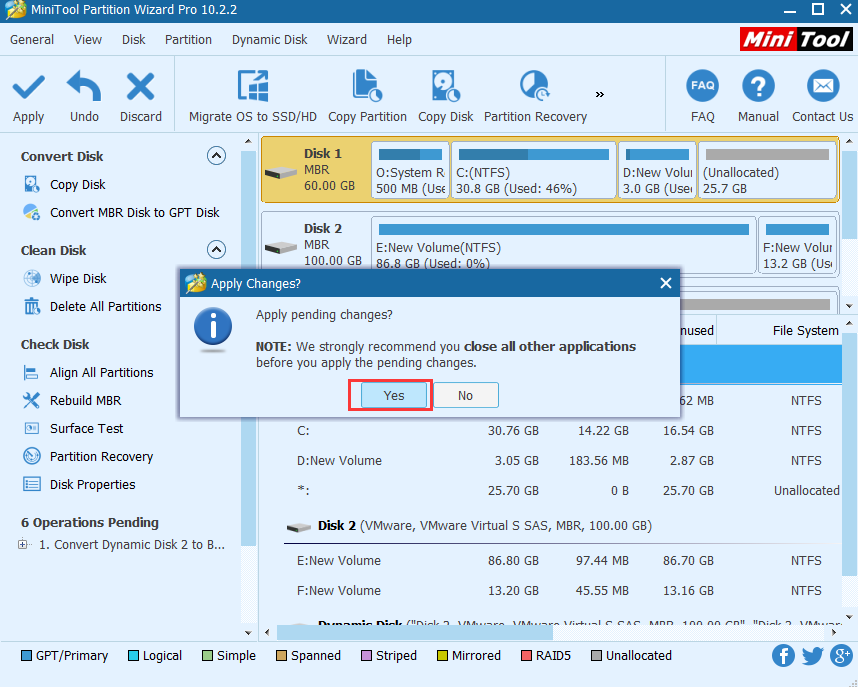This screenshot has height=687, width=858.
Task: Select the D:New Volume block on Disk 1
Action: coord(657,170)
